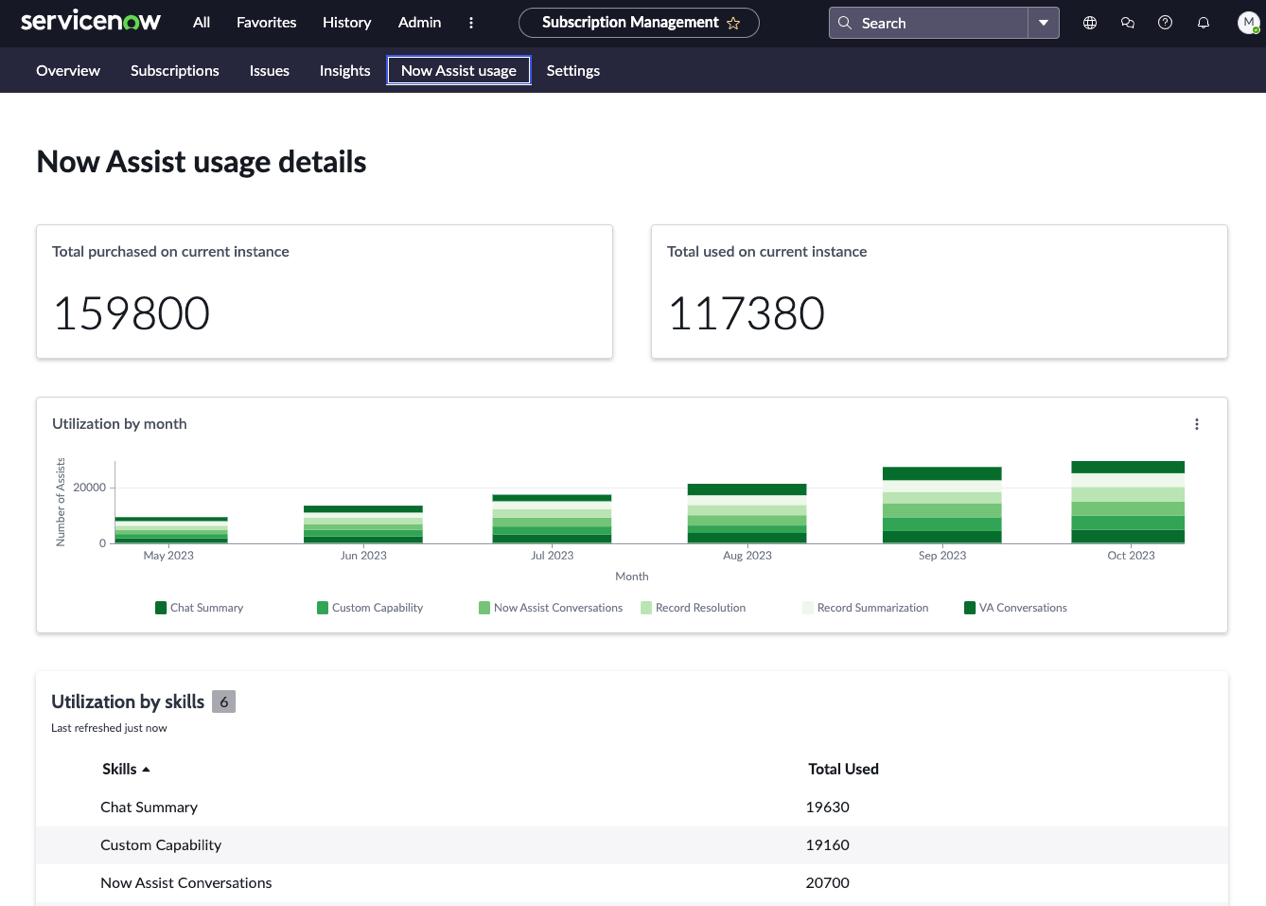Open the help question mark icon

(1165, 22)
